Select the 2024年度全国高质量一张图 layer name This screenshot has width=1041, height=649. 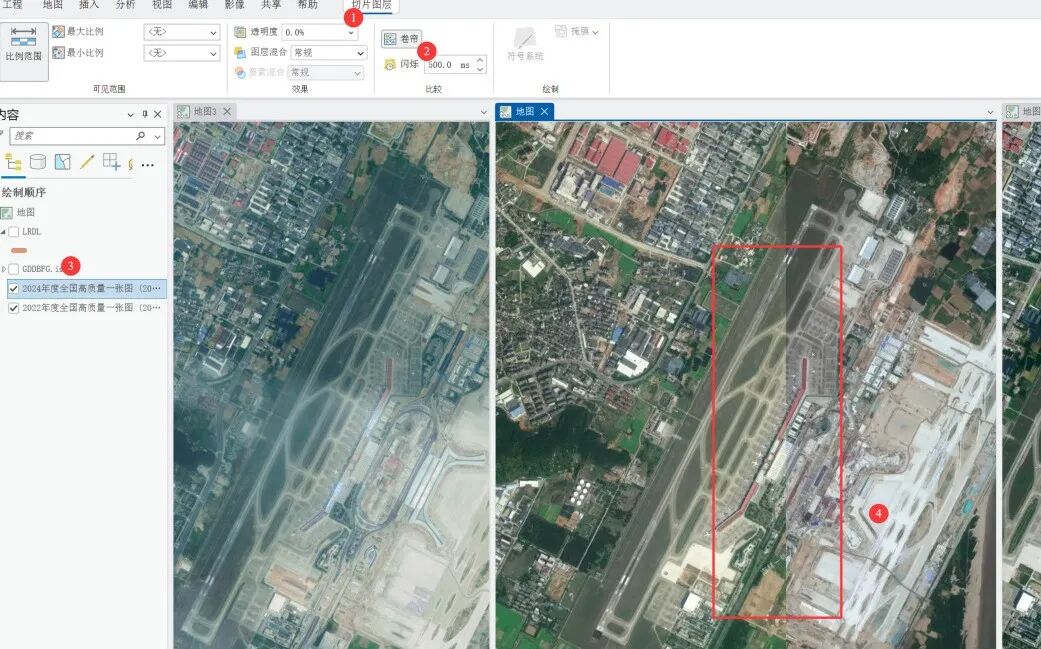click(x=92, y=289)
